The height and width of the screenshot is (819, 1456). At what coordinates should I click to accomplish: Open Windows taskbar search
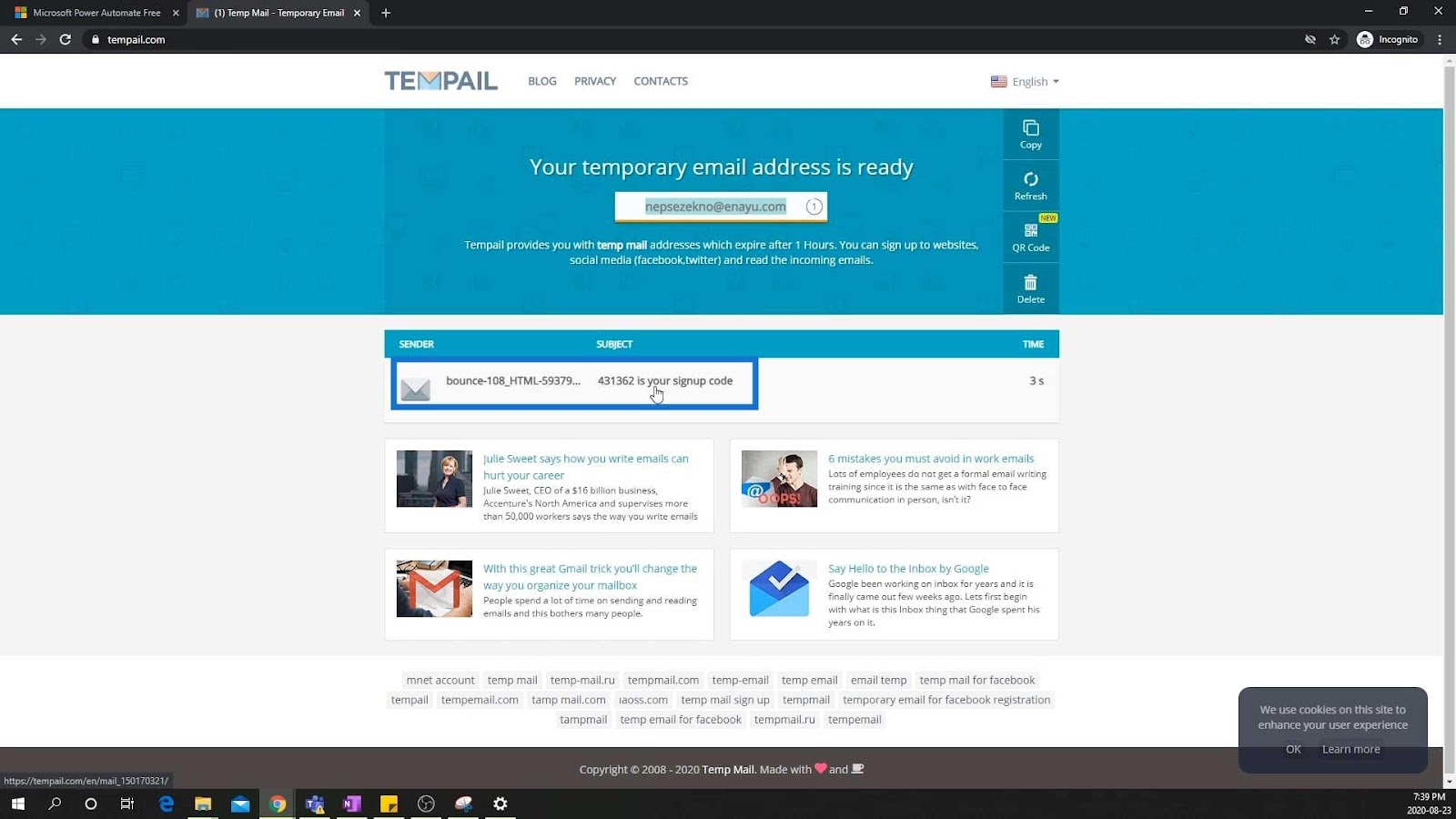(x=55, y=804)
